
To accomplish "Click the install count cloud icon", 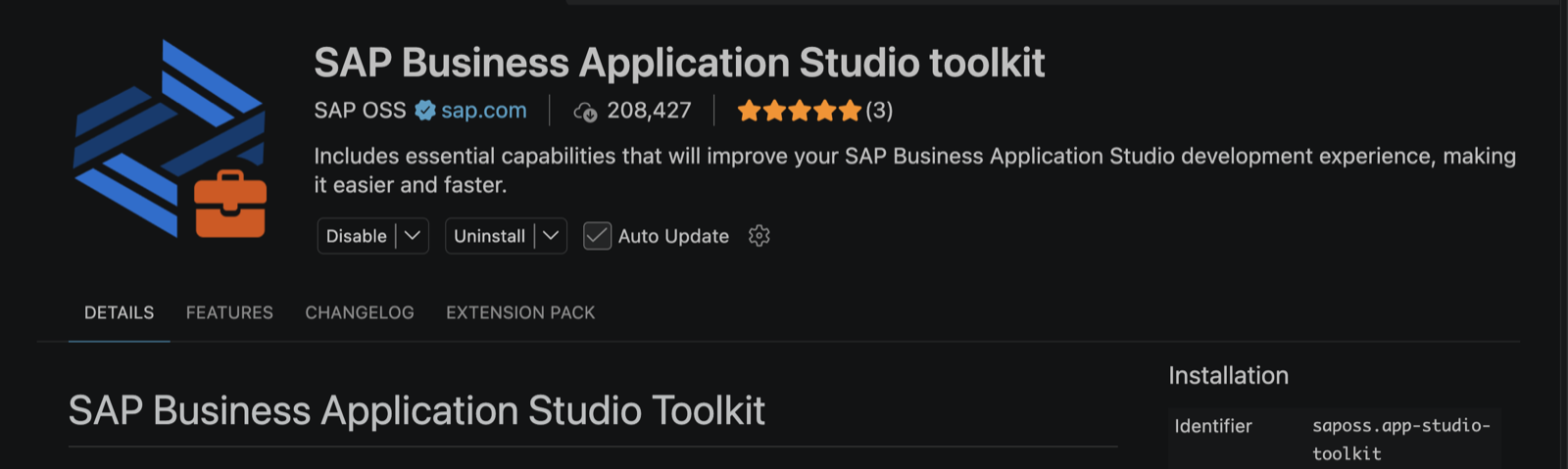I will 585,112.
